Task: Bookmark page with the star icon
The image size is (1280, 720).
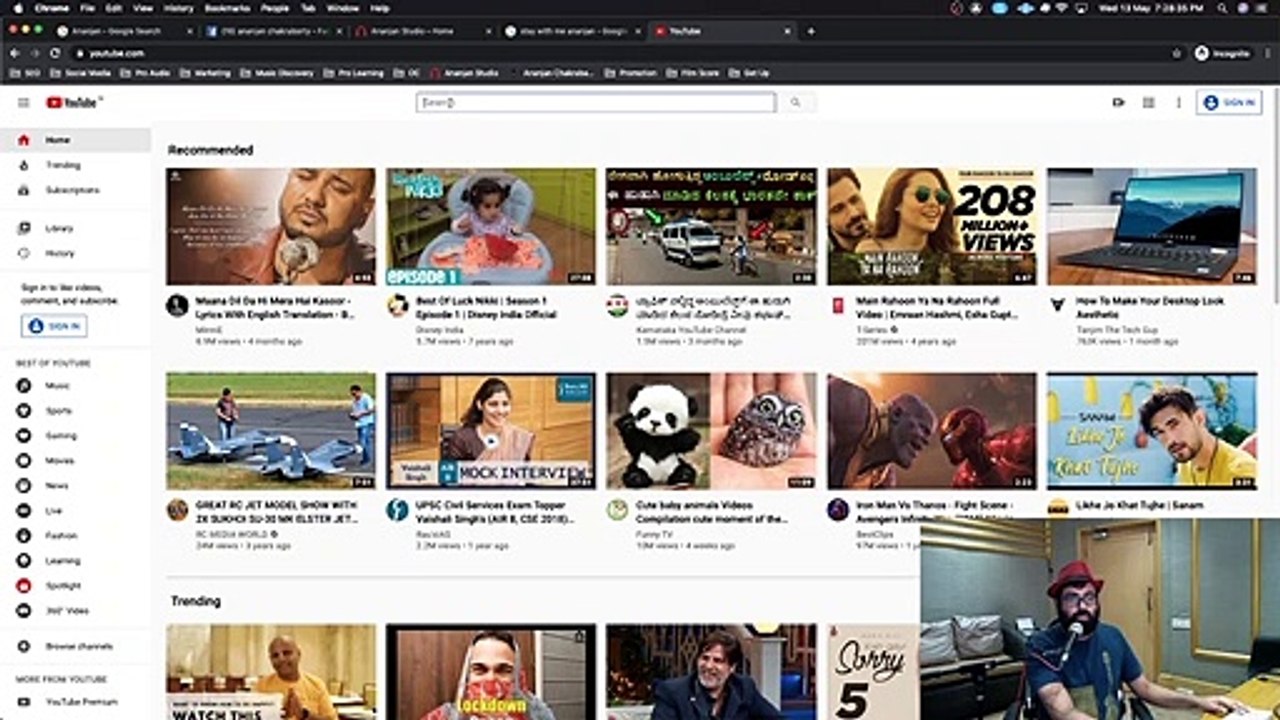Action: [x=1177, y=53]
